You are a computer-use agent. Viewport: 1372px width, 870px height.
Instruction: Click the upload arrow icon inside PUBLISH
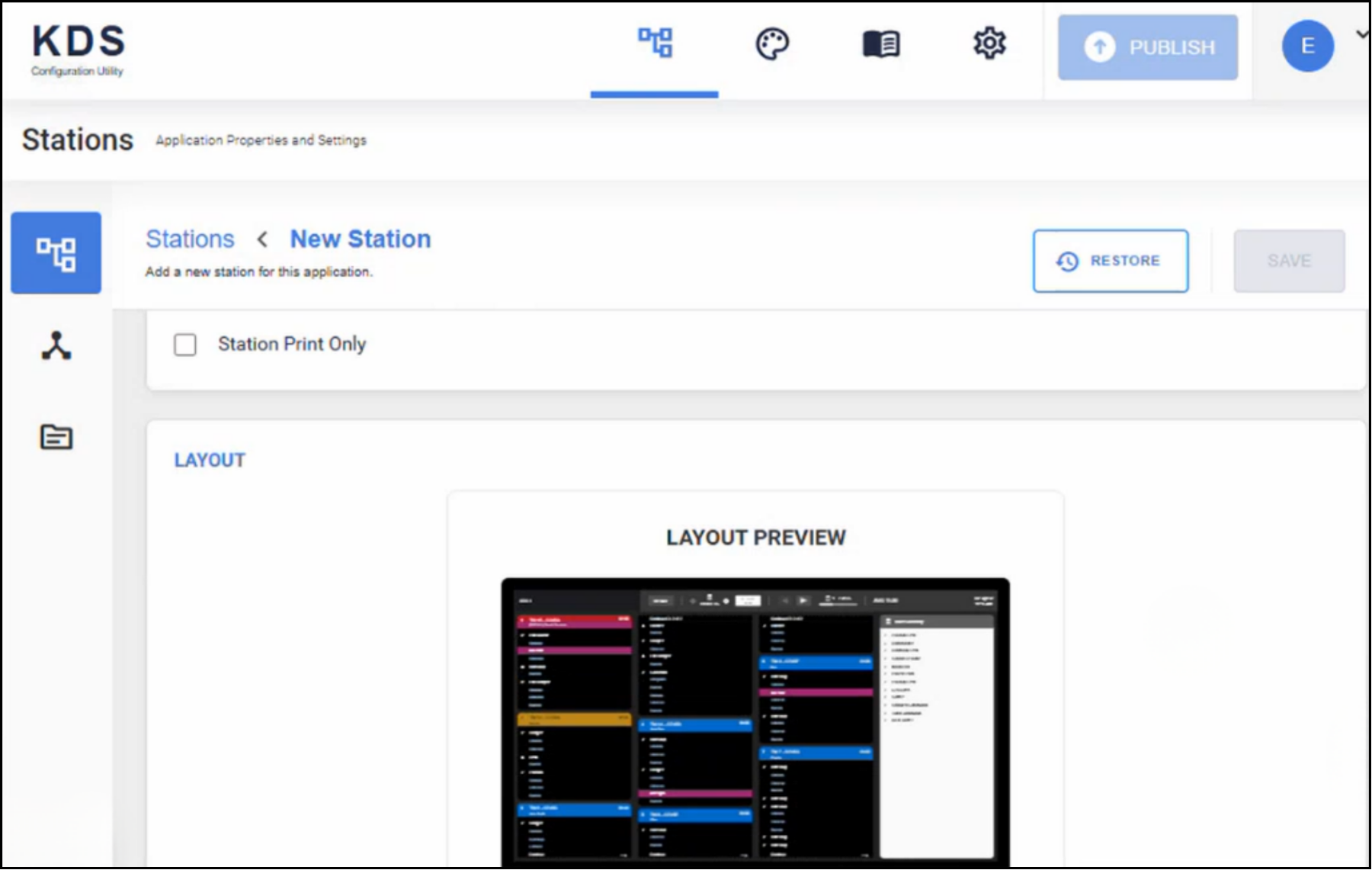[x=1099, y=47]
